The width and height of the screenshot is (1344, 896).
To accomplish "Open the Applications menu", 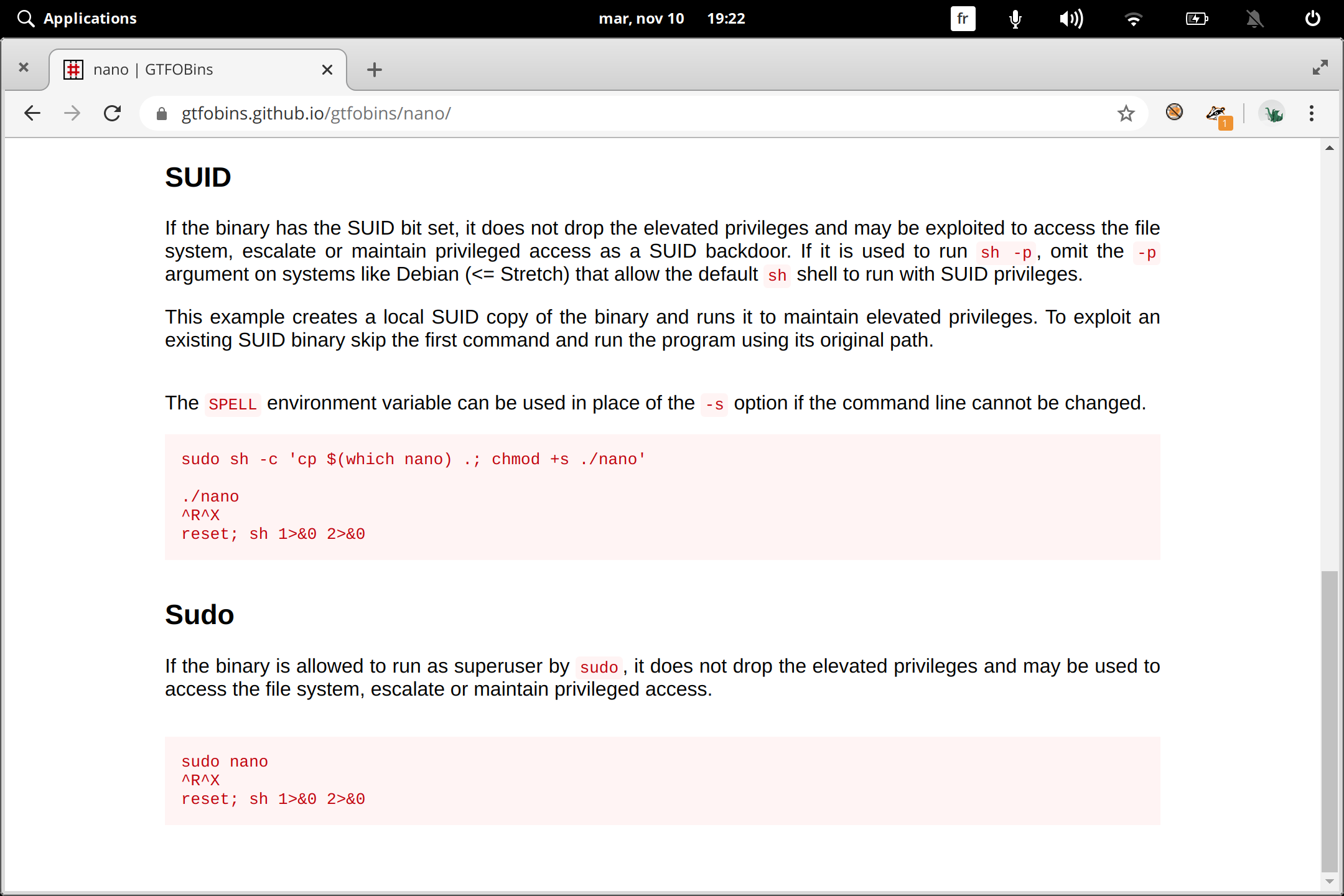I will (77, 18).
